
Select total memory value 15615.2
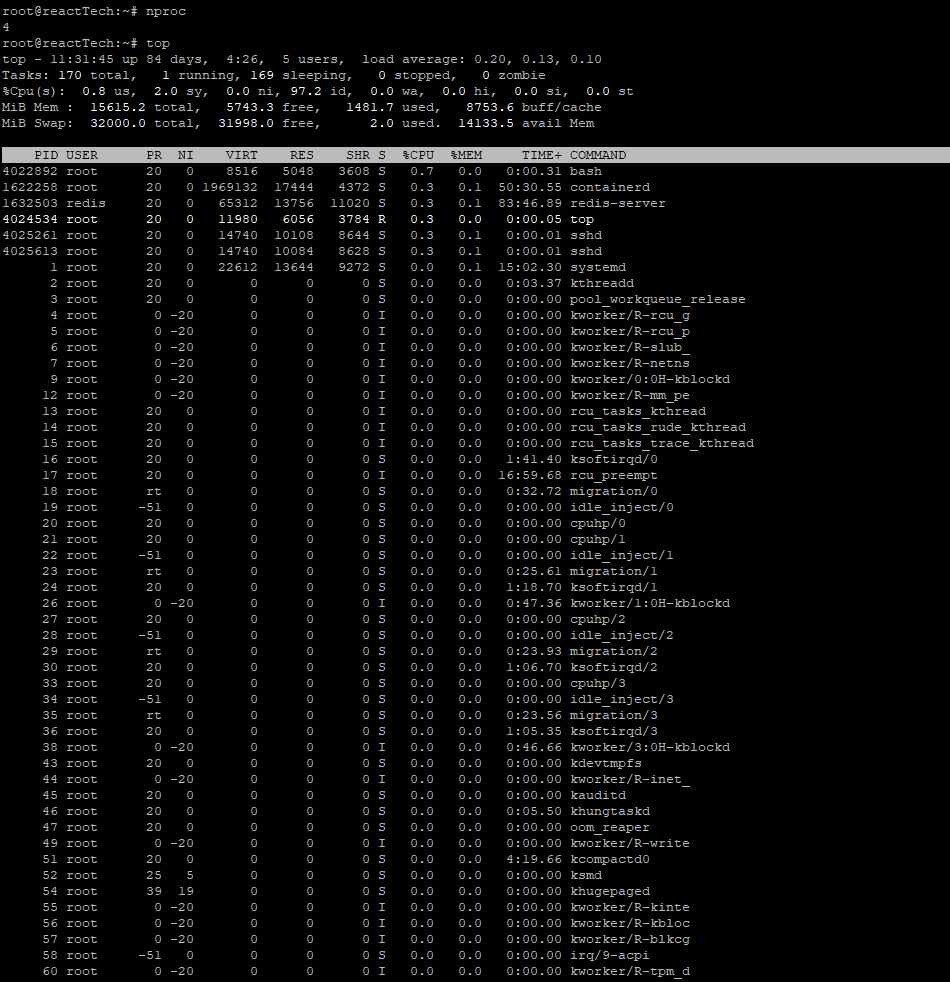[x=118, y=107]
